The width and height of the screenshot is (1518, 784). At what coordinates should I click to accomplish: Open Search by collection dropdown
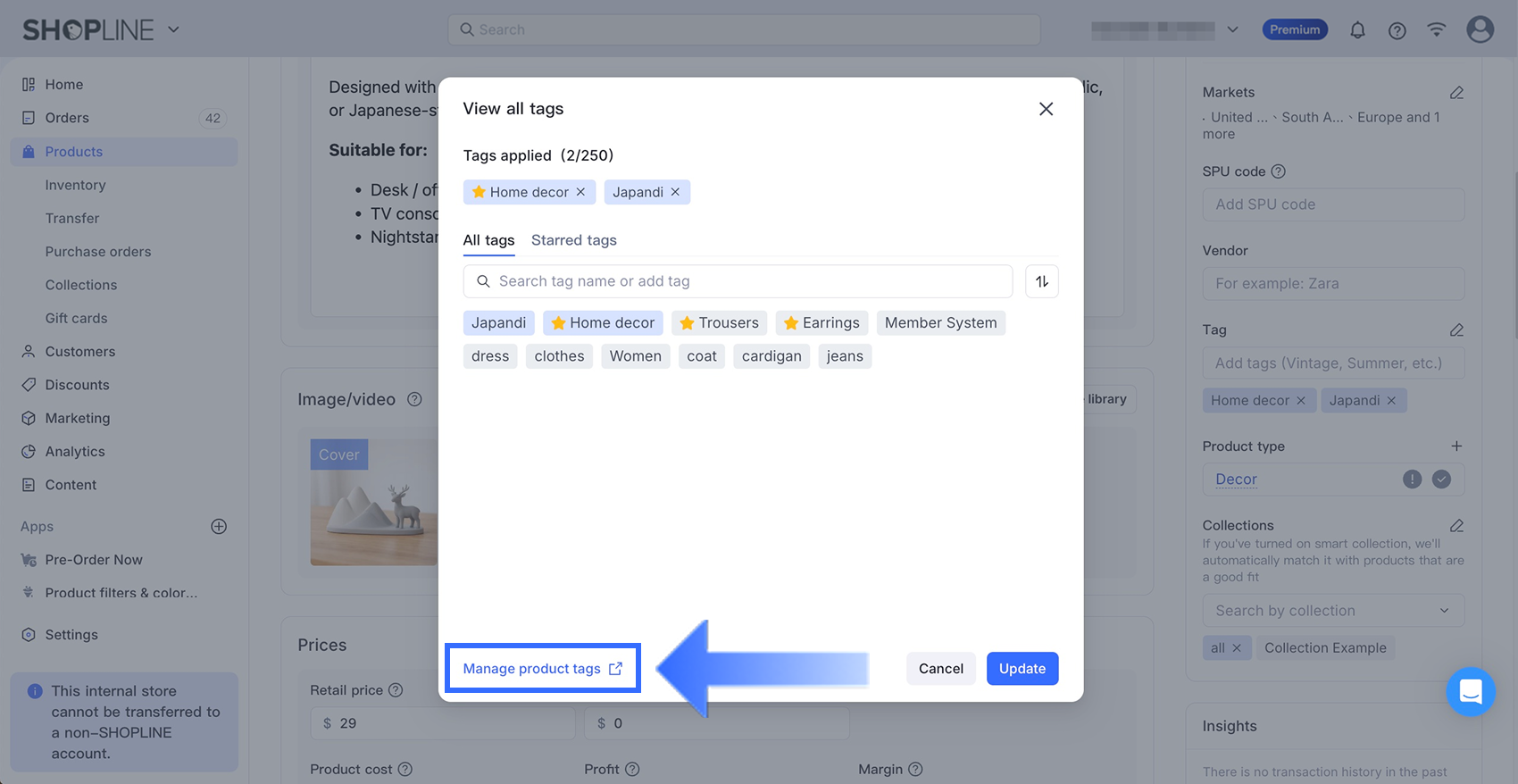click(1333, 611)
